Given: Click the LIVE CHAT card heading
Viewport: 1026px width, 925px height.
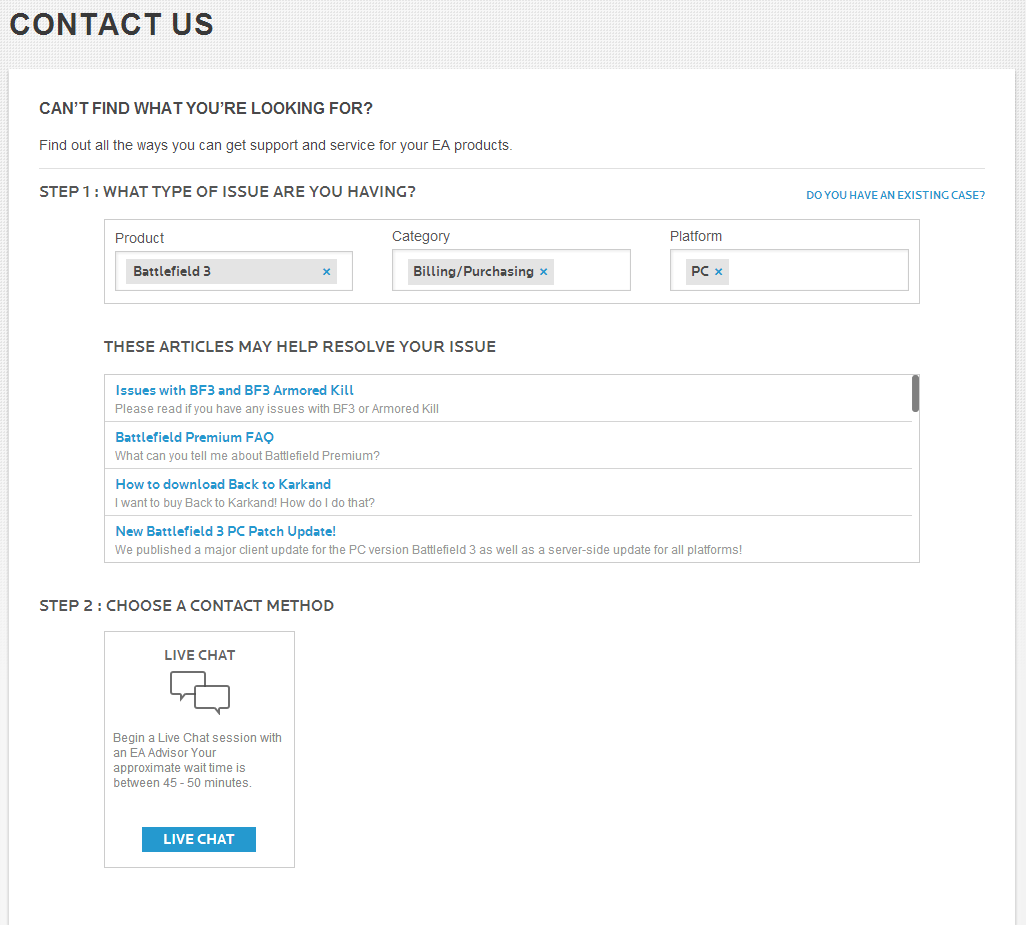Looking at the screenshot, I should click(200, 655).
